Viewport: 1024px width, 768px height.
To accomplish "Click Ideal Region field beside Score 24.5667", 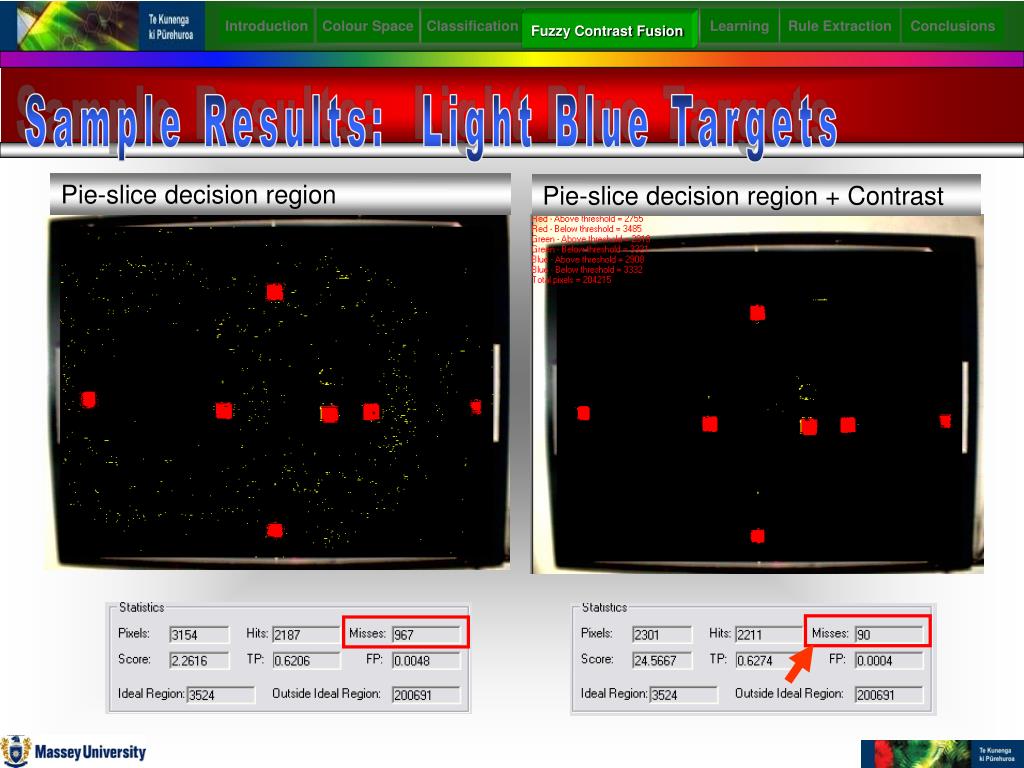I will [684, 695].
